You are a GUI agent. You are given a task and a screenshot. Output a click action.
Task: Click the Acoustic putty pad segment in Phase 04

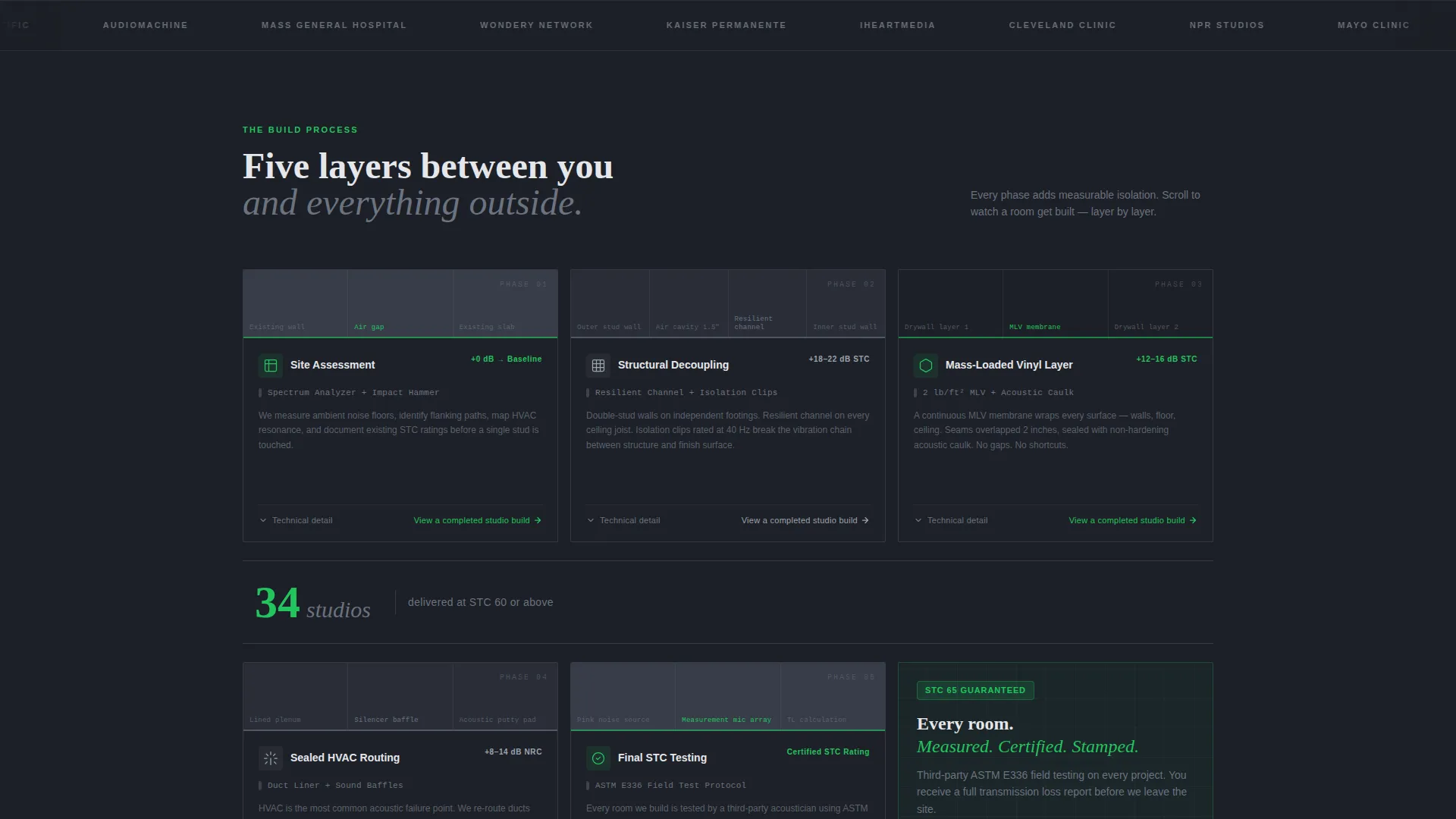505,696
